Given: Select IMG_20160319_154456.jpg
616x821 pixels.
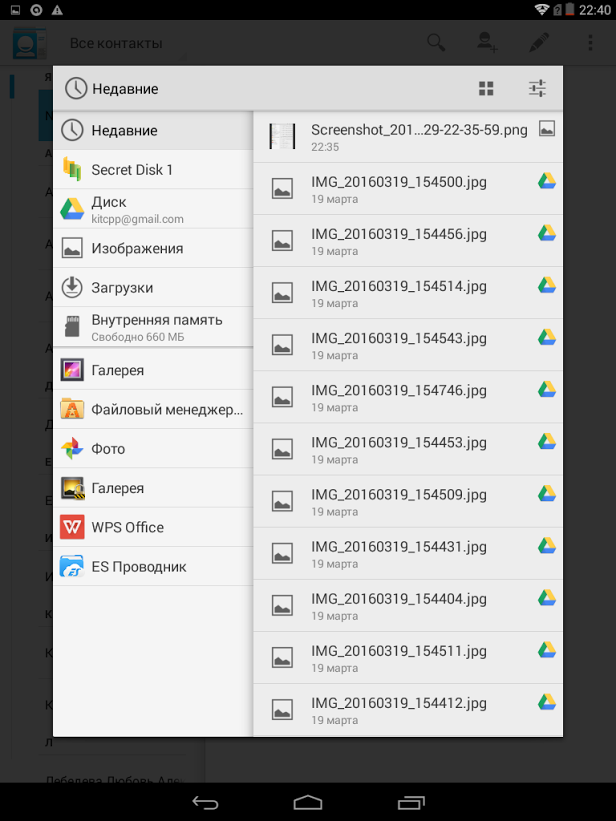Looking at the screenshot, I should pyautogui.click(x=408, y=241).
